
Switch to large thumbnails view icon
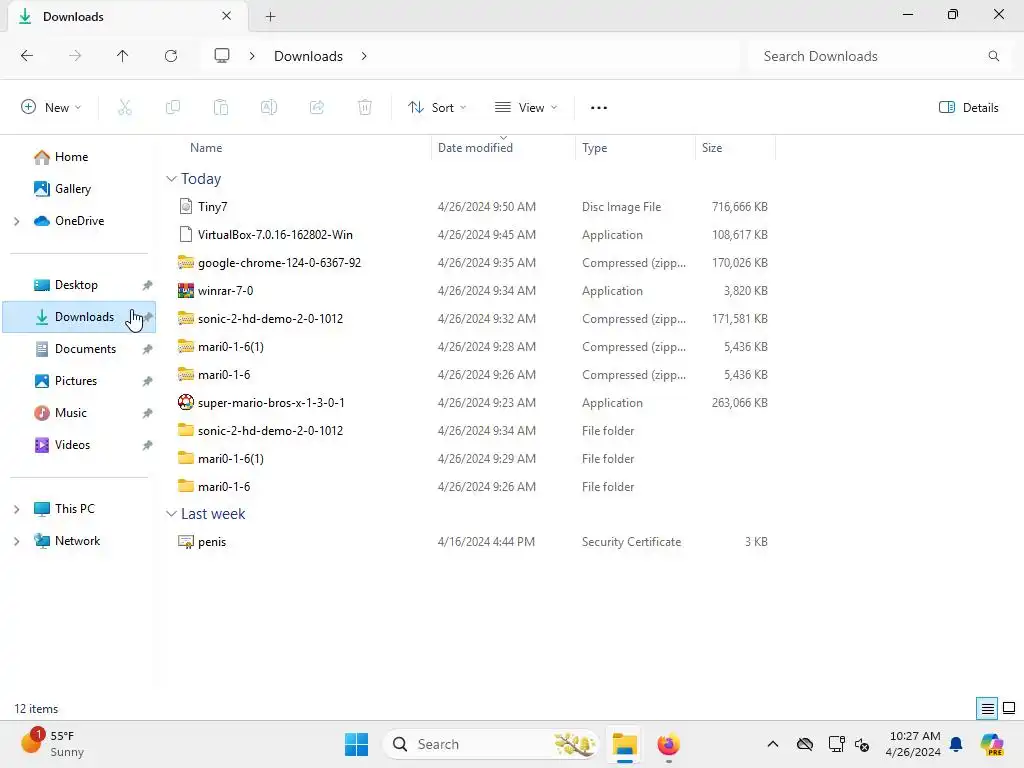[x=1009, y=709]
